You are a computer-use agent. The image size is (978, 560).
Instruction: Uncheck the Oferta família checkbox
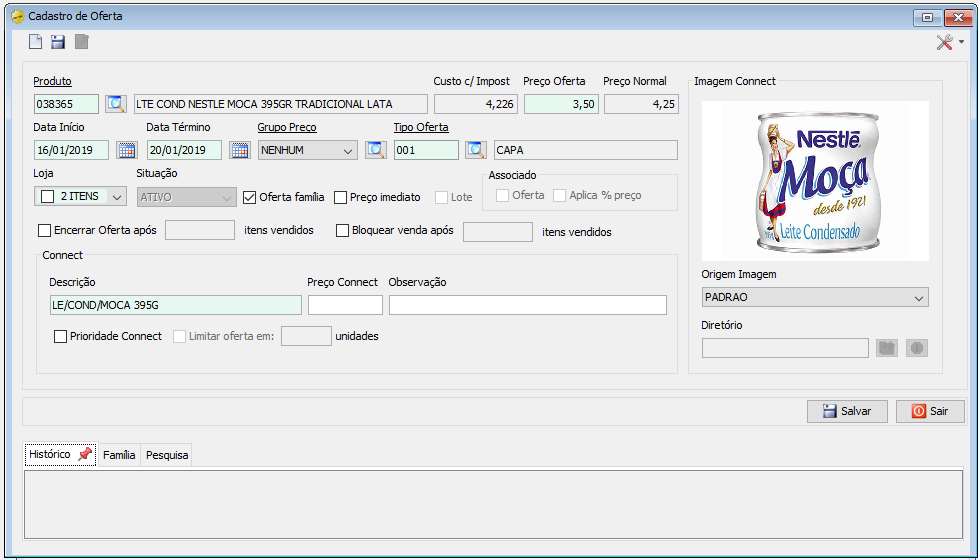(x=249, y=198)
